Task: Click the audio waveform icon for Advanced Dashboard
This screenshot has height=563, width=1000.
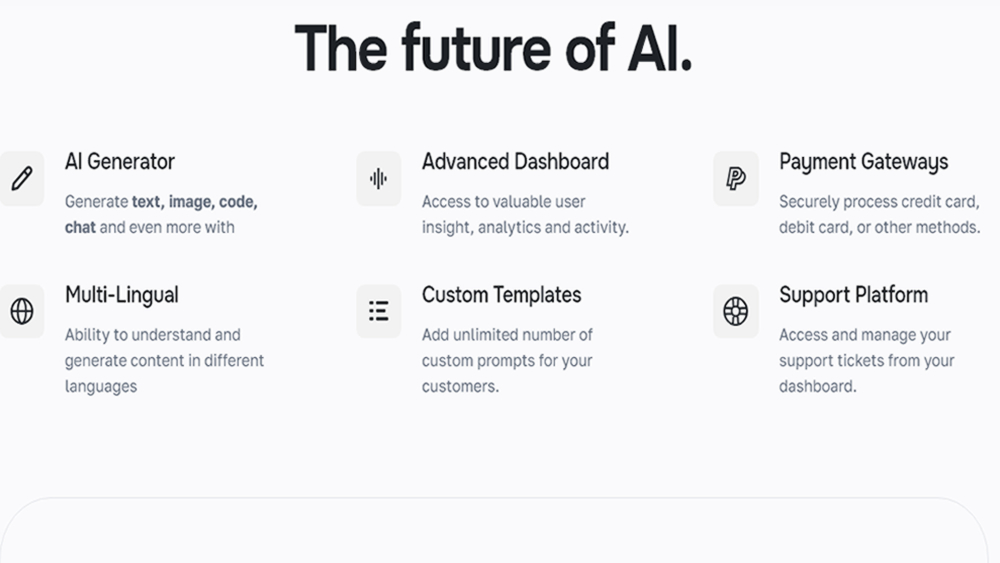Action: pyautogui.click(x=378, y=179)
